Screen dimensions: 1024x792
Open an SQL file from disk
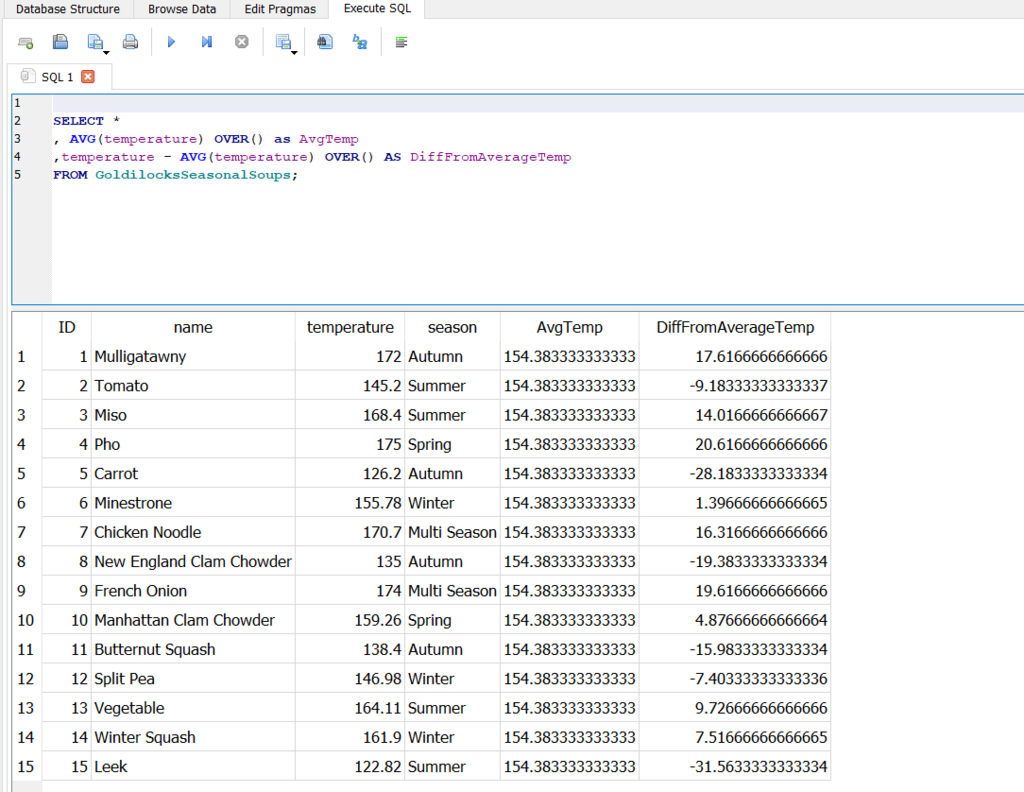tap(59, 41)
